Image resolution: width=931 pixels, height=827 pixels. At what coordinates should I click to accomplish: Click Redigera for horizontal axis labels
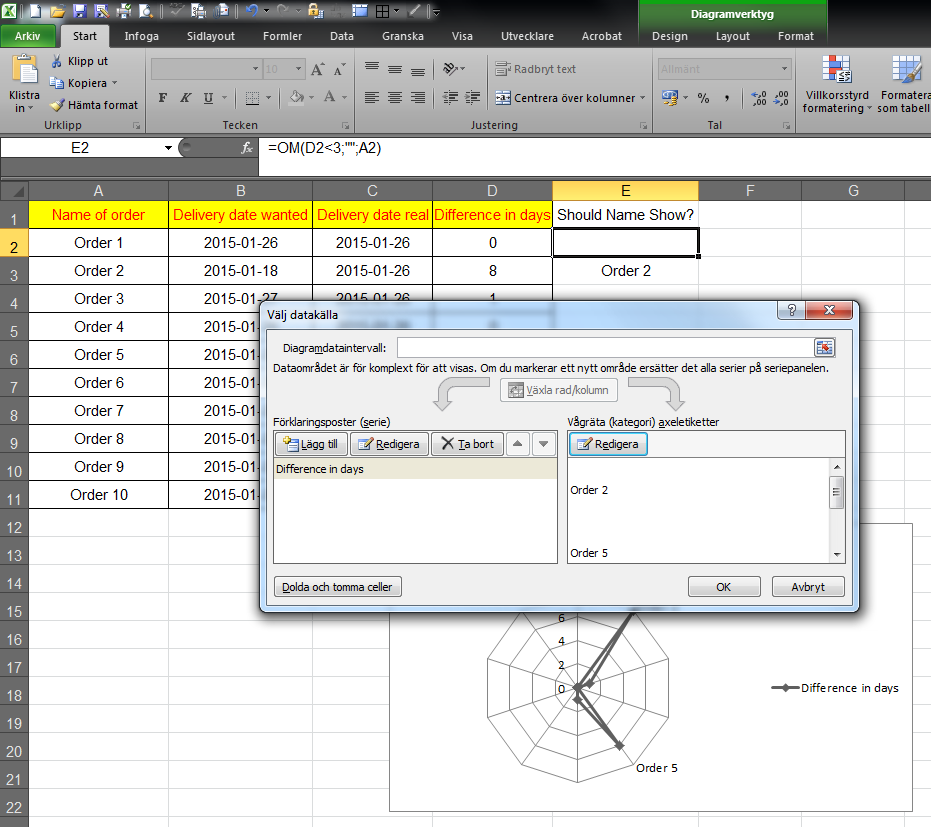[609, 444]
